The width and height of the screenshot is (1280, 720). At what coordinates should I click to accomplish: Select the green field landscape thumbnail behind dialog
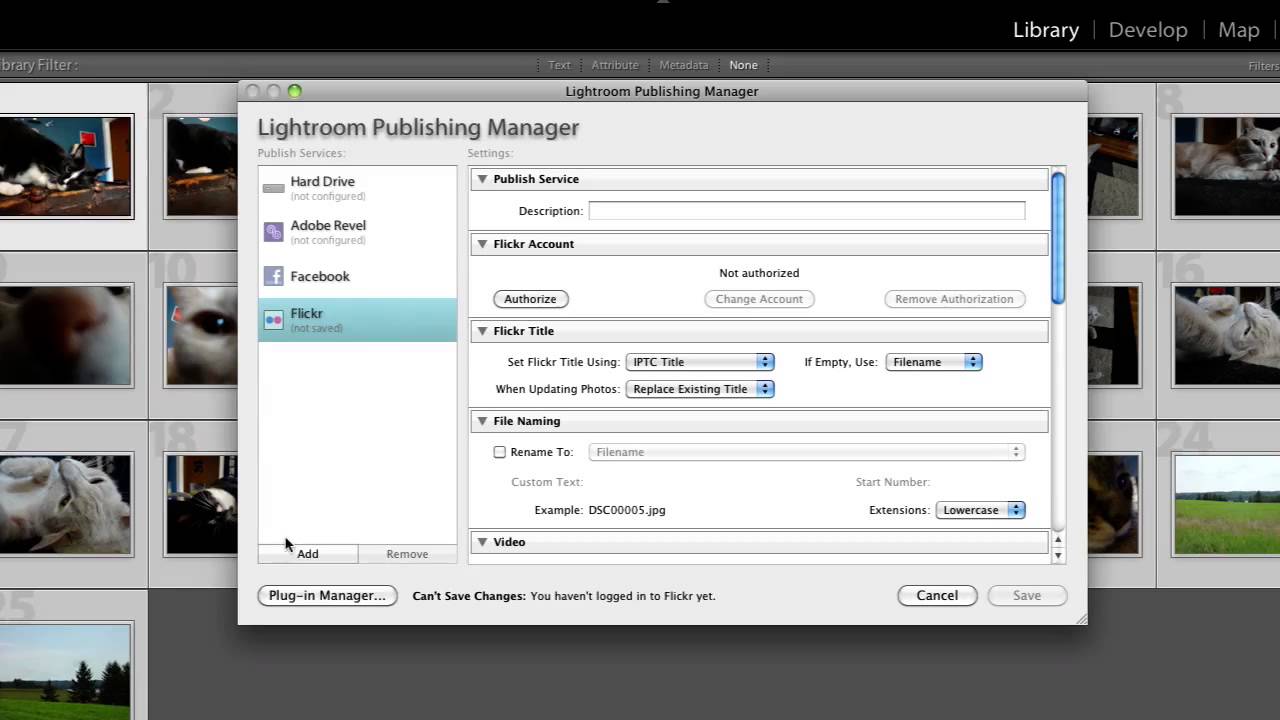1226,504
